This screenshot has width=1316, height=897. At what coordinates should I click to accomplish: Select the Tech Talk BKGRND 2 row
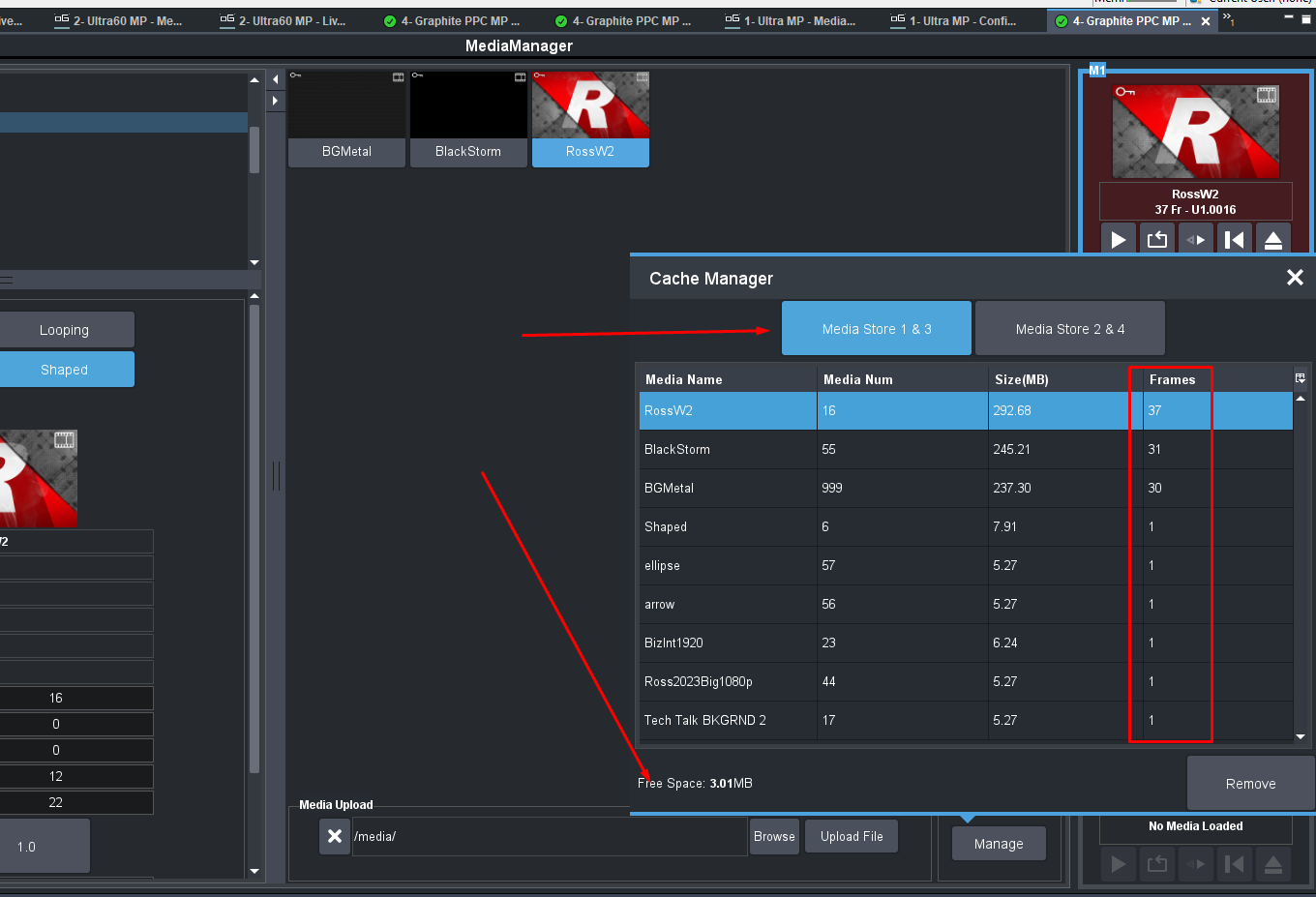[x=966, y=720]
